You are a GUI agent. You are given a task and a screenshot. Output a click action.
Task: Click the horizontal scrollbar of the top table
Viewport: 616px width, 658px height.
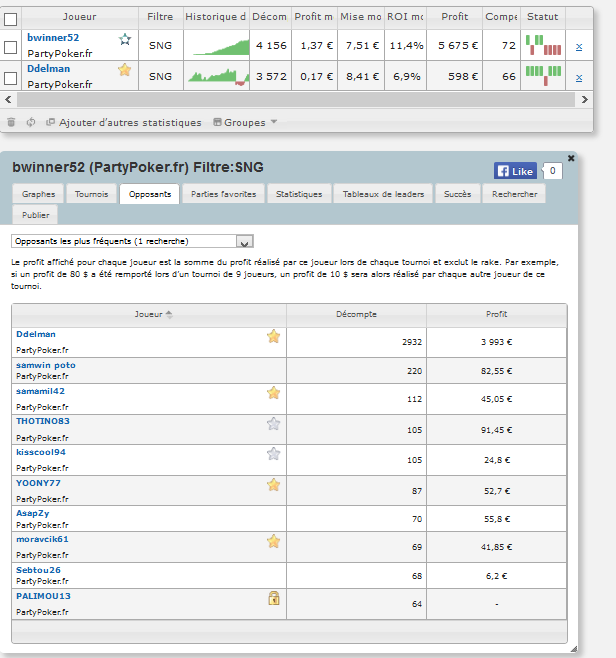pos(296,99)
